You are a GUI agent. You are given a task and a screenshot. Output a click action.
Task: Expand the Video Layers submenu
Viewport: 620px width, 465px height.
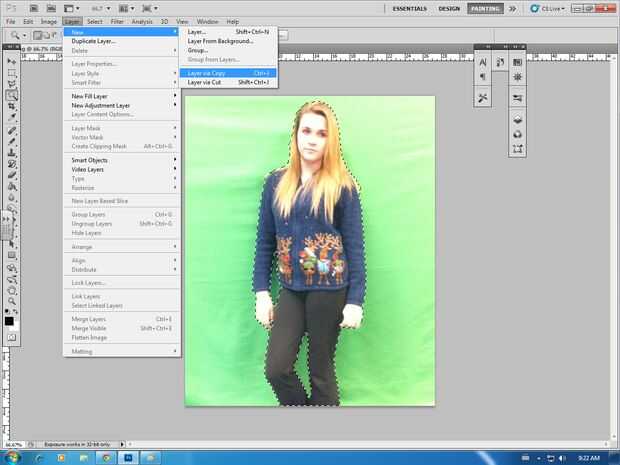point(121,169)
